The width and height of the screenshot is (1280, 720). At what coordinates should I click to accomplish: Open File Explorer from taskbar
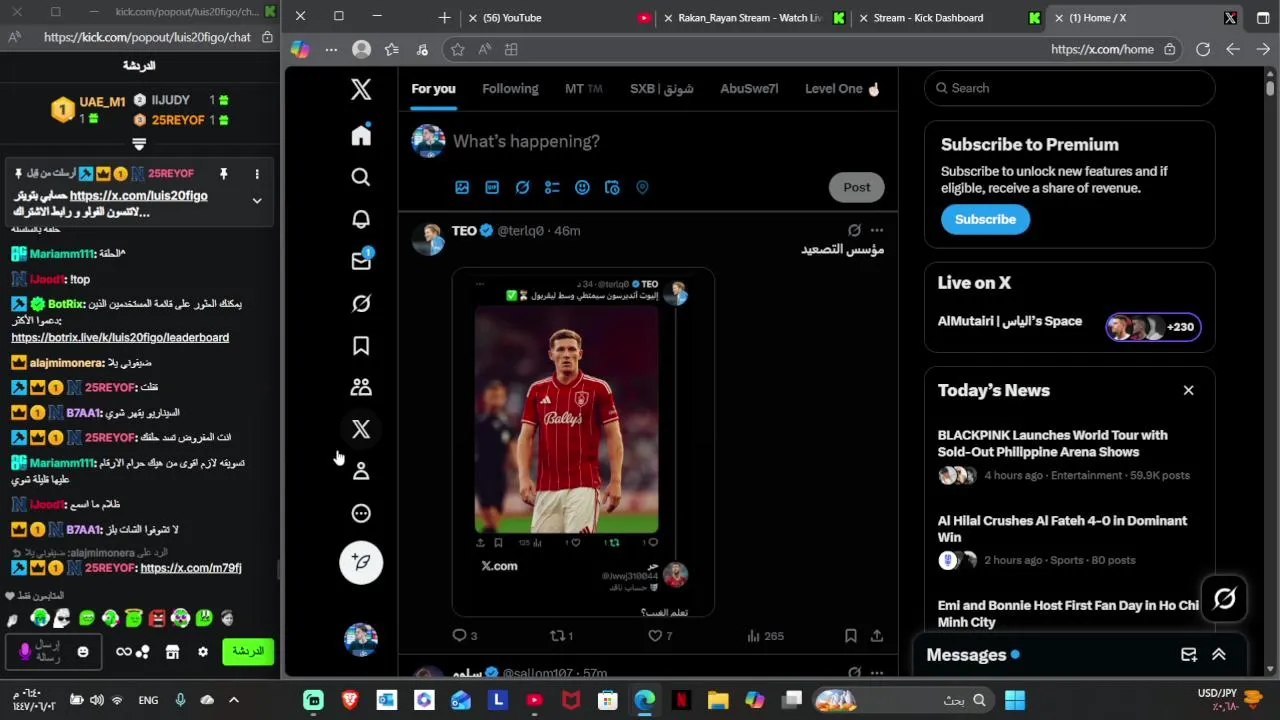tap(718, 700)
